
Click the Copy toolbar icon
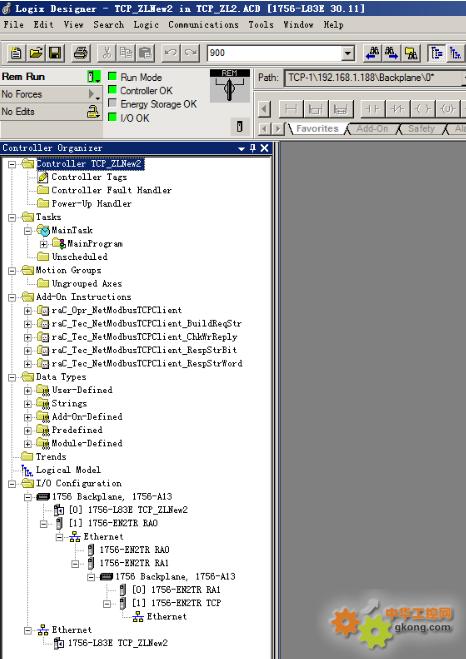coord(126,53)
